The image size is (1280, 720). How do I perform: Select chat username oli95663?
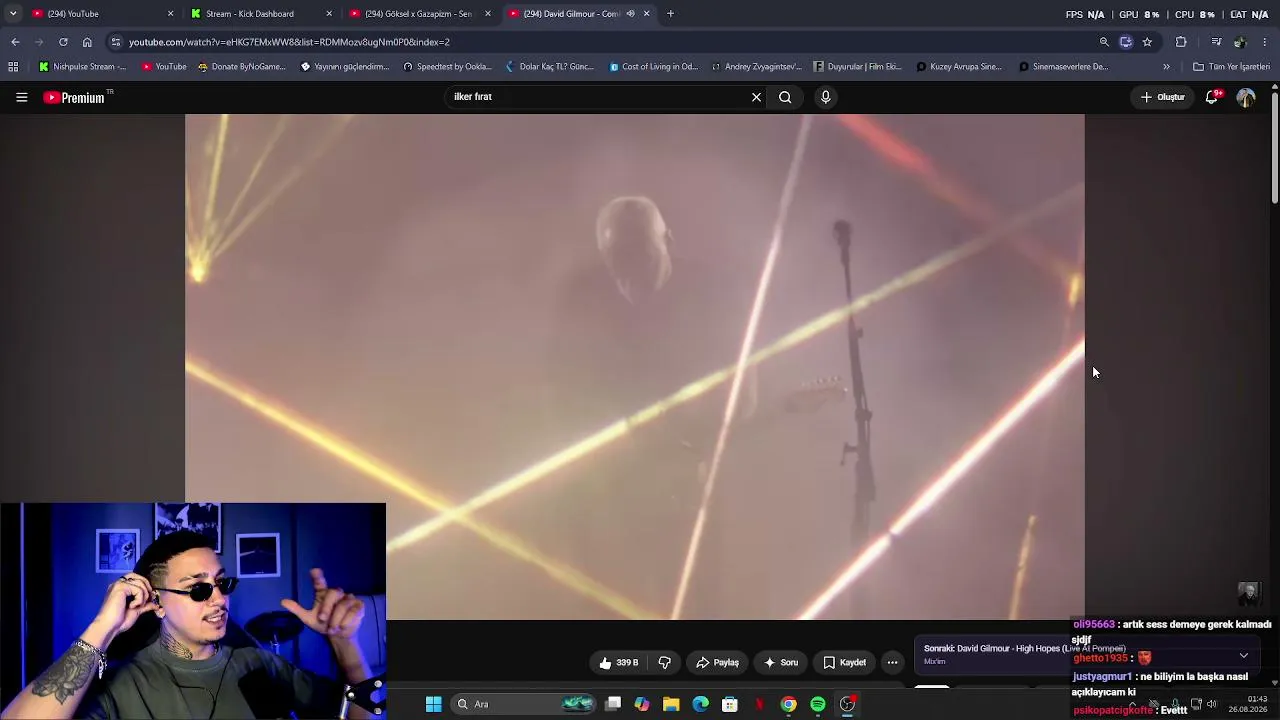[x=1094, y=624]
